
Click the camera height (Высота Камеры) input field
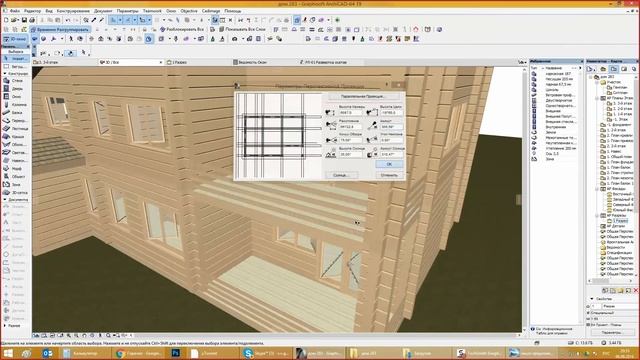pos(351,113)
